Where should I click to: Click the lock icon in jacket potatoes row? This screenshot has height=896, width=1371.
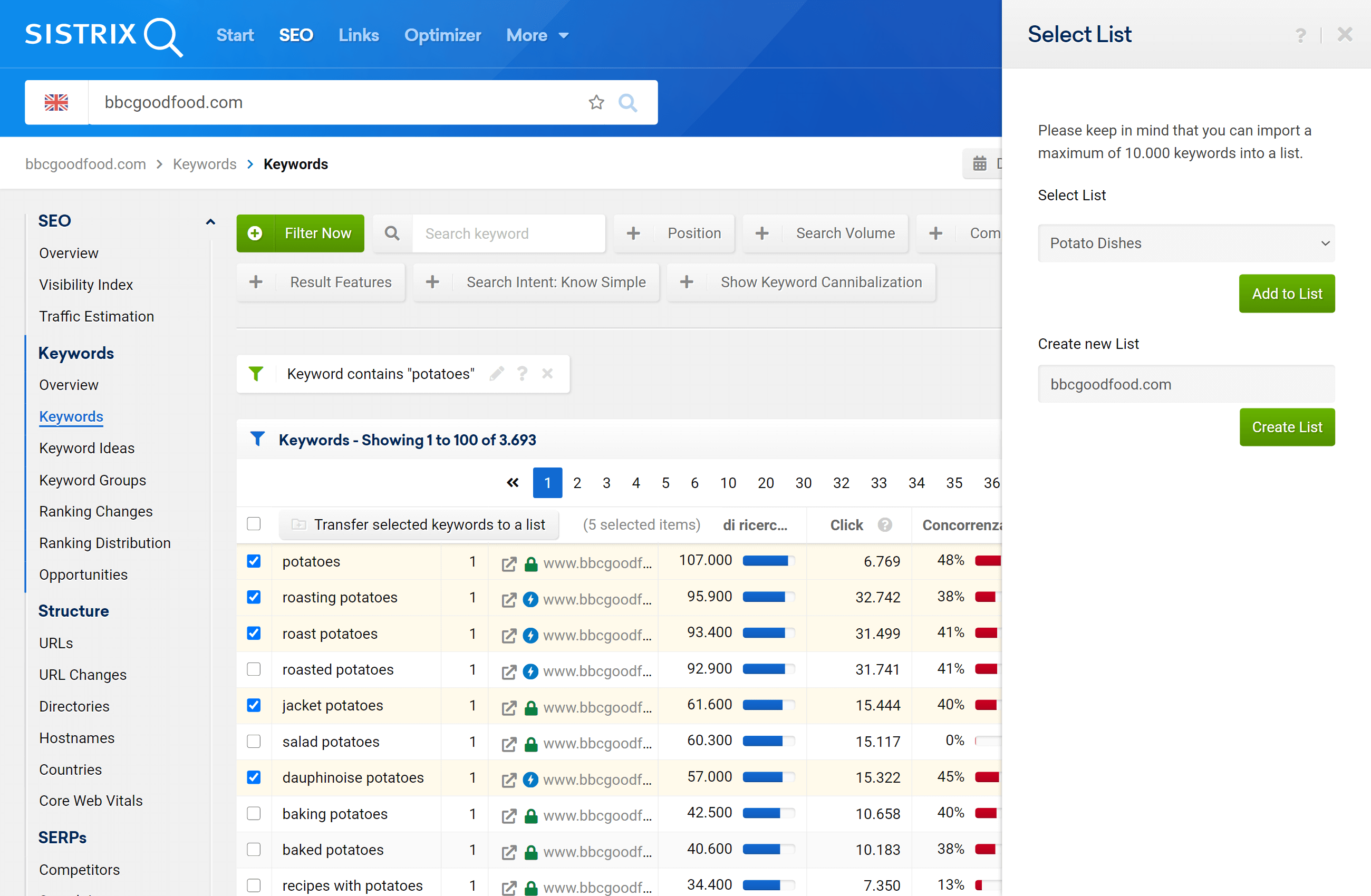coord(531,707)
